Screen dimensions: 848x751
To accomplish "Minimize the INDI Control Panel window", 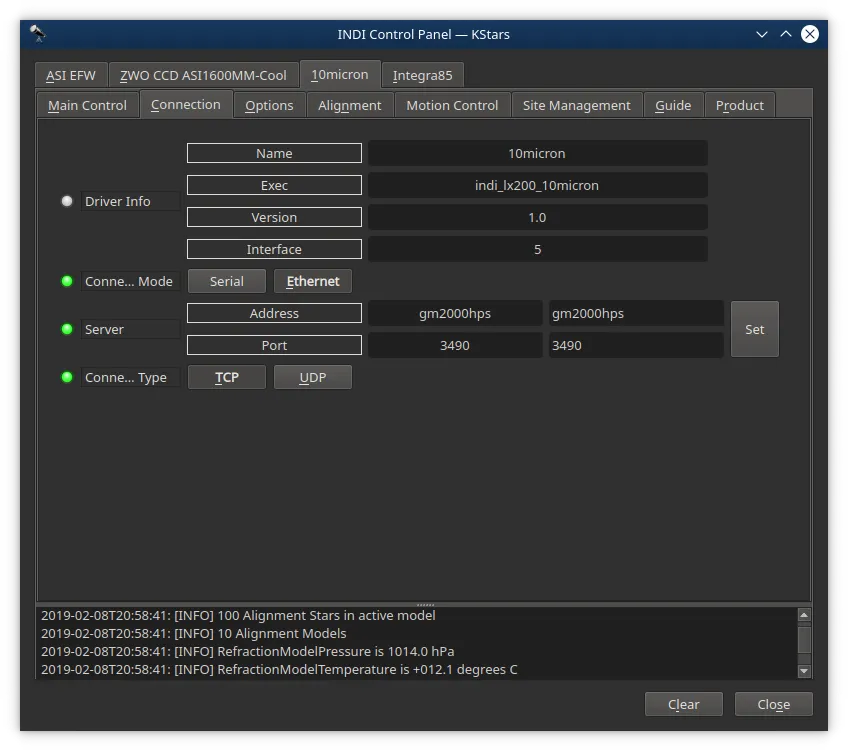I will coord(761,34).
